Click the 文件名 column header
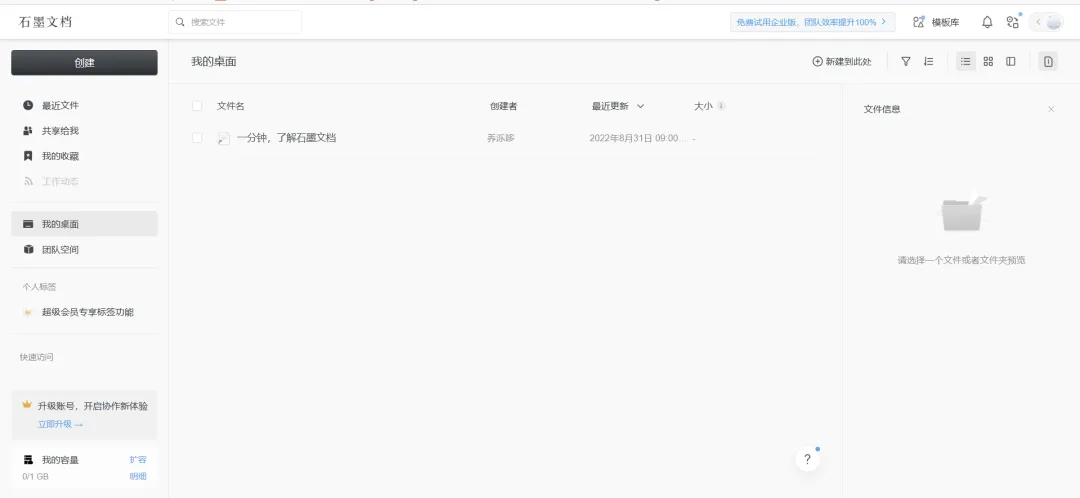Image resolution: width=1080 pixels, height=498 pixels. click(231, 106)
